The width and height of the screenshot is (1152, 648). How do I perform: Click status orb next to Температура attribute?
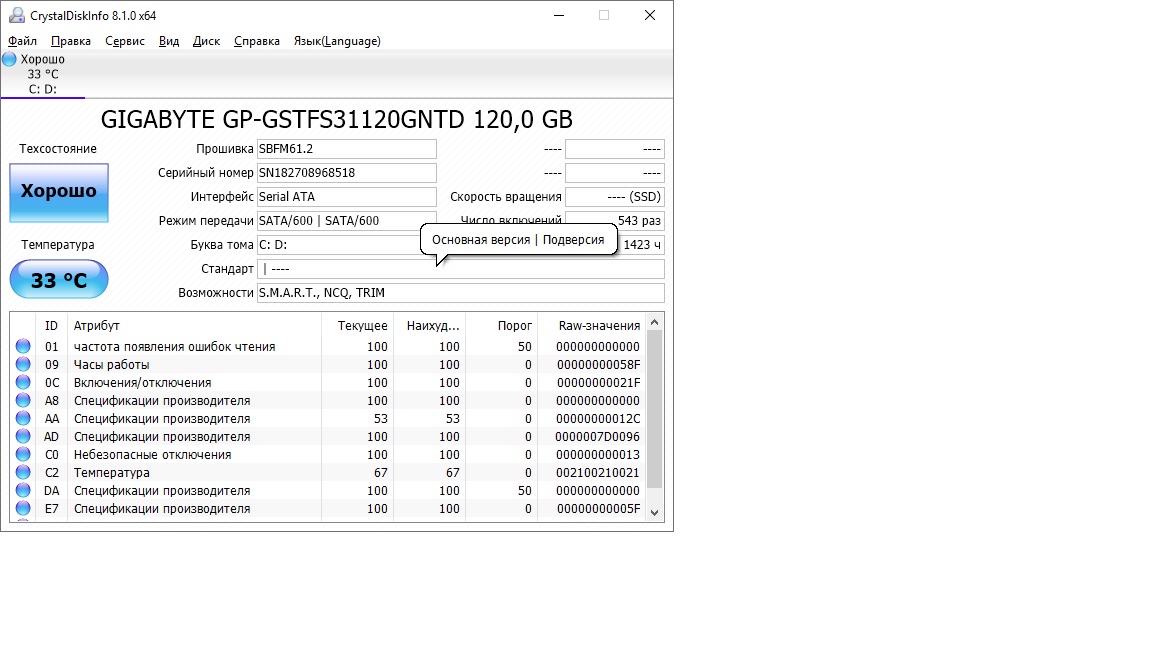click(x=23, y=473)
